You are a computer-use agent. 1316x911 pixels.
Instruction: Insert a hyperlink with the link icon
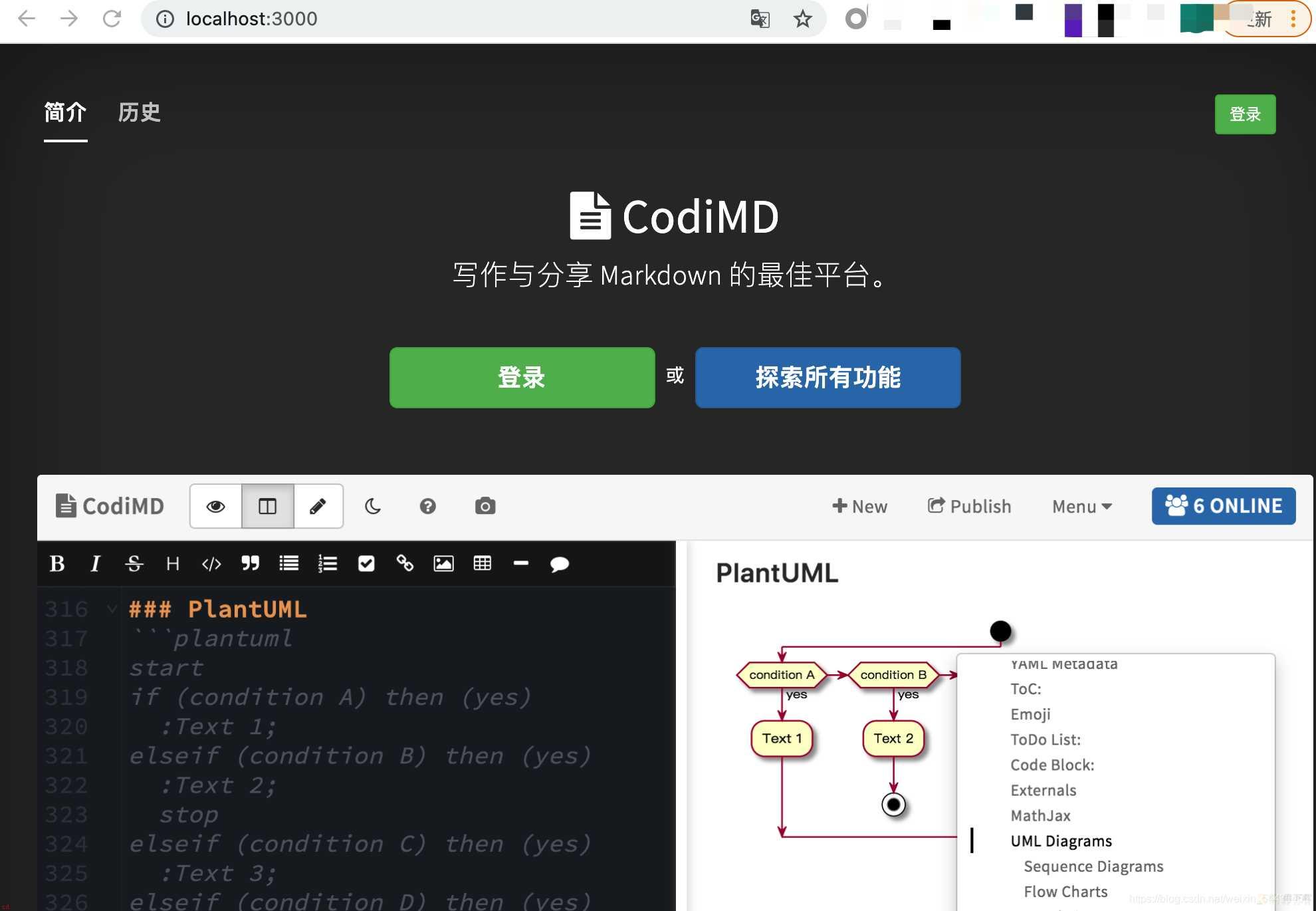(405, 564)
